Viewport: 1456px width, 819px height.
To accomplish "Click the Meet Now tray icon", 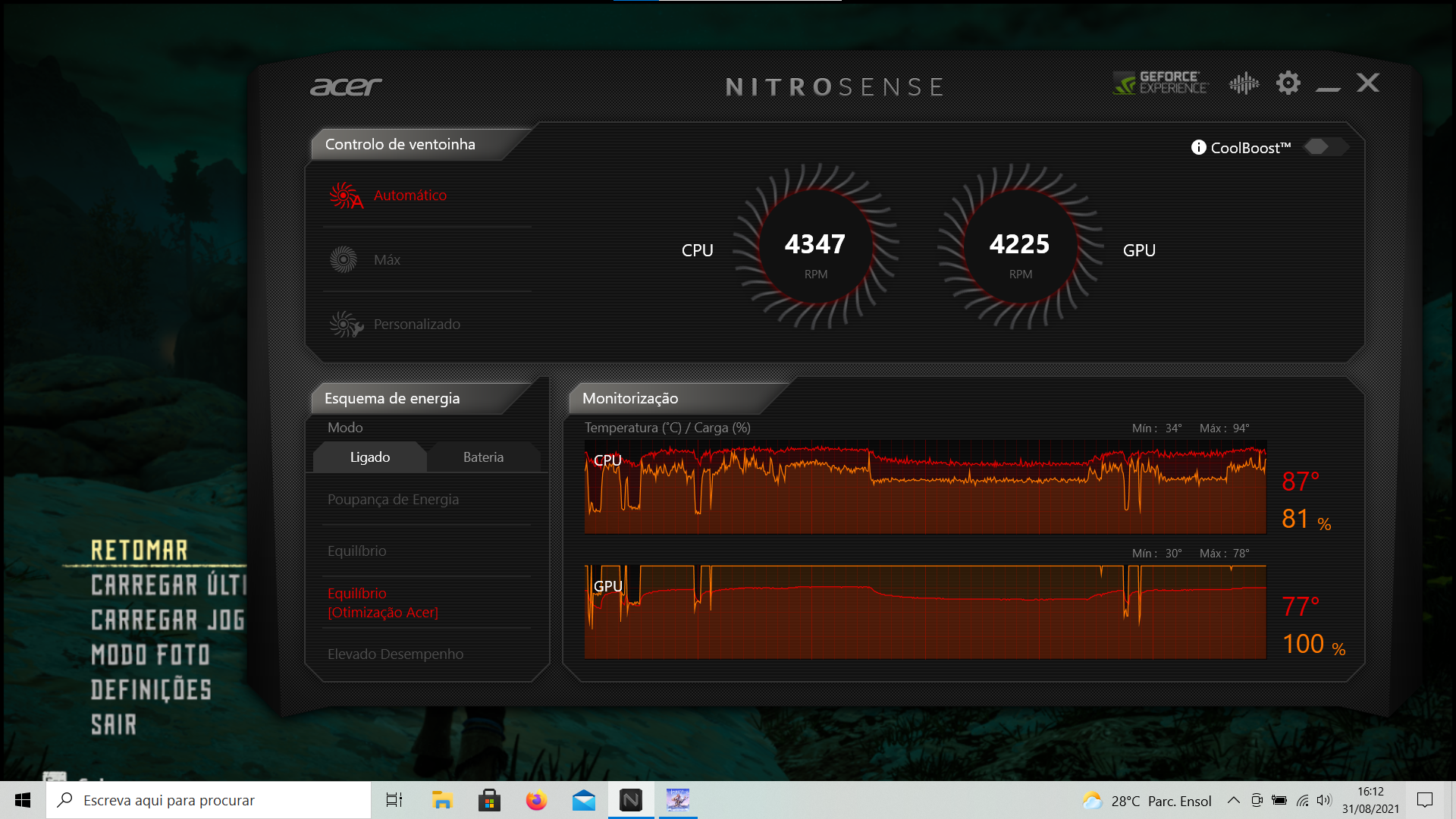I will coord(1257,800).
